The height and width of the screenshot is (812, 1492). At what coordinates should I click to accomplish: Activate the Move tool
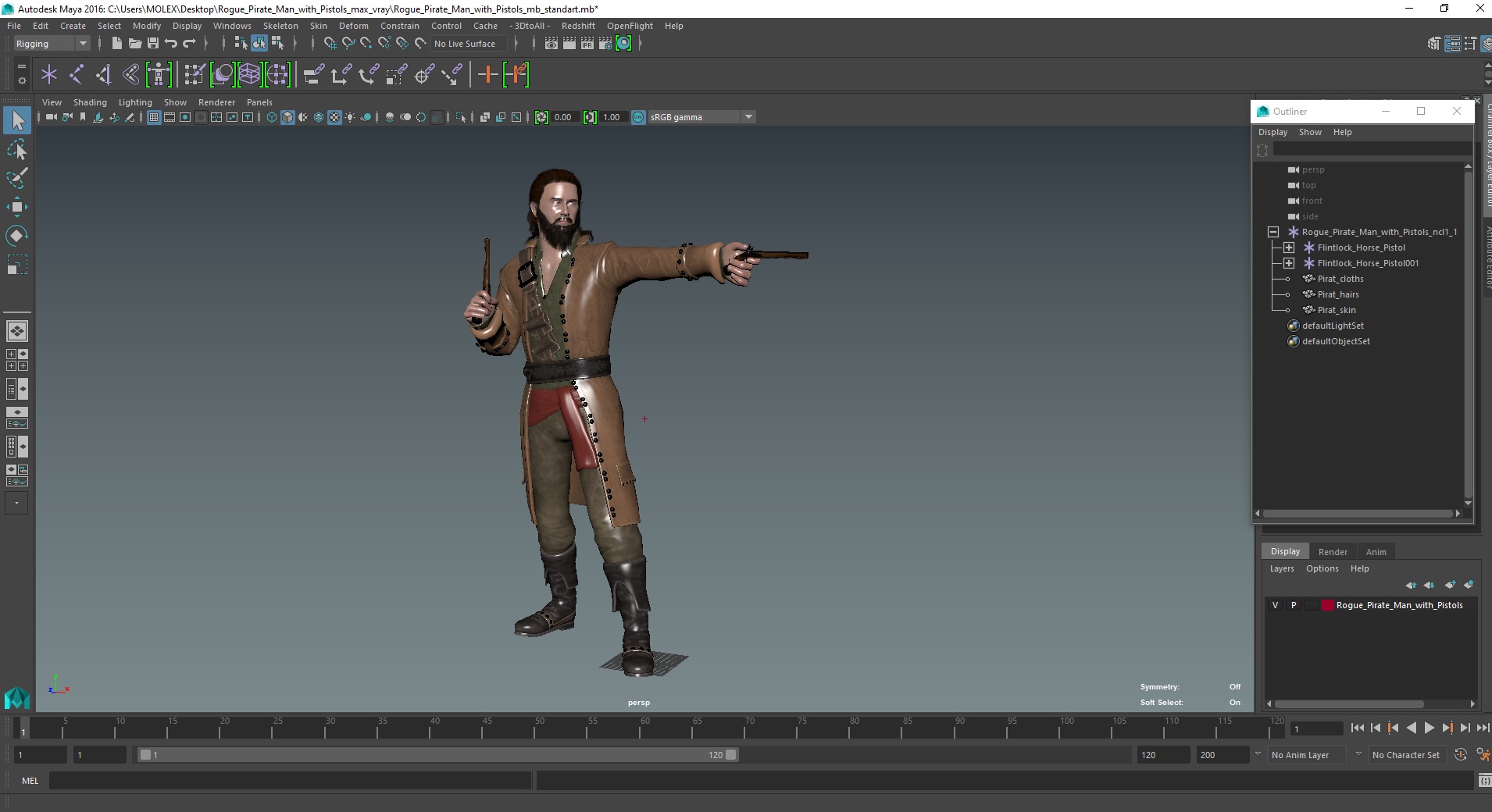coord(17,206)
